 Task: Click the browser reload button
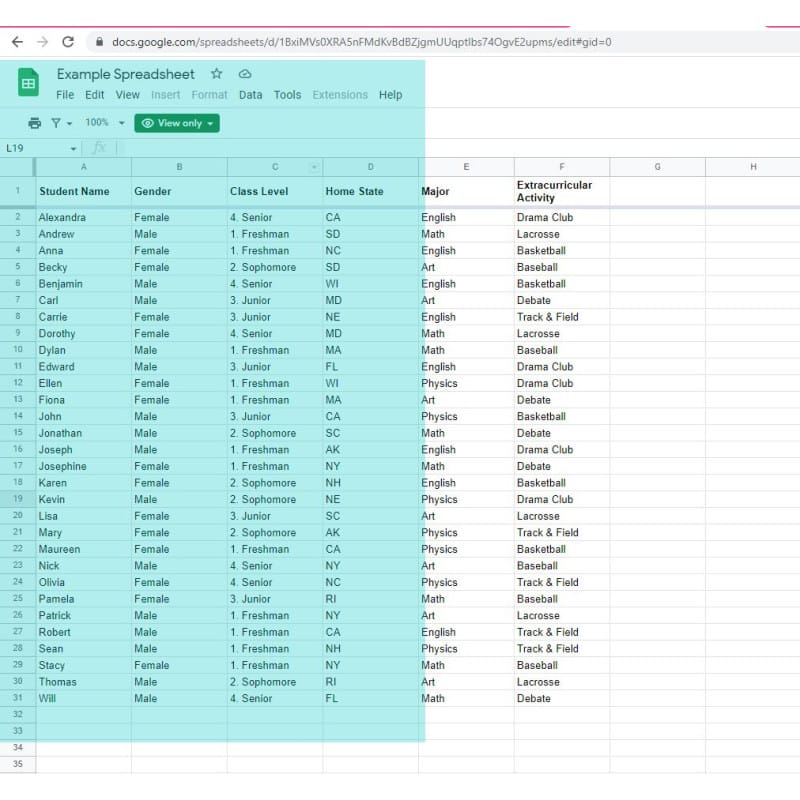(68, 42)
